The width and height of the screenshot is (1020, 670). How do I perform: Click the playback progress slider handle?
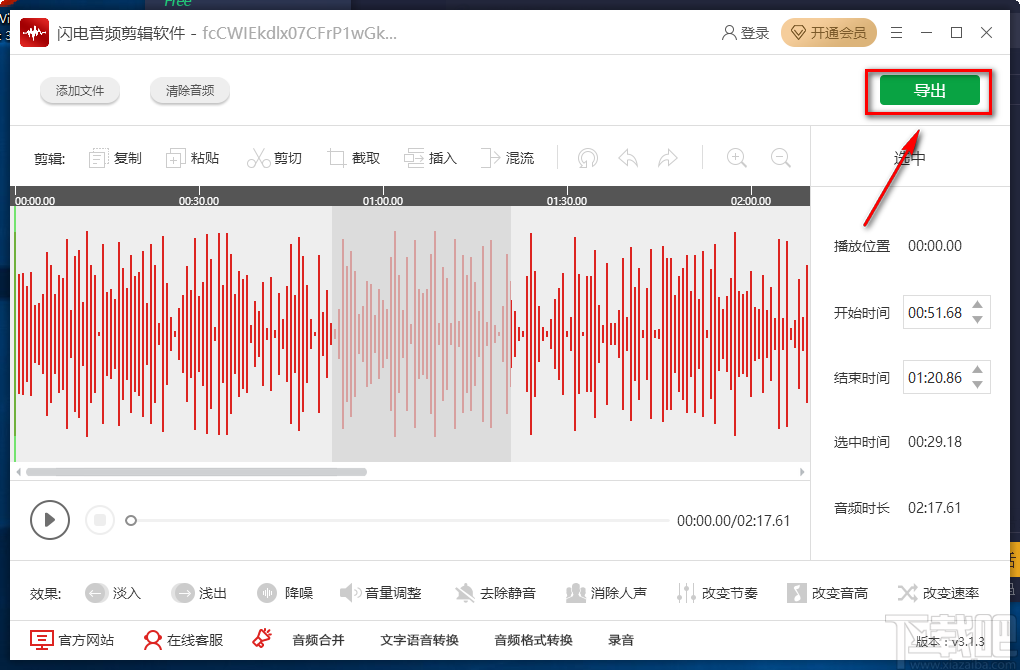131,520
